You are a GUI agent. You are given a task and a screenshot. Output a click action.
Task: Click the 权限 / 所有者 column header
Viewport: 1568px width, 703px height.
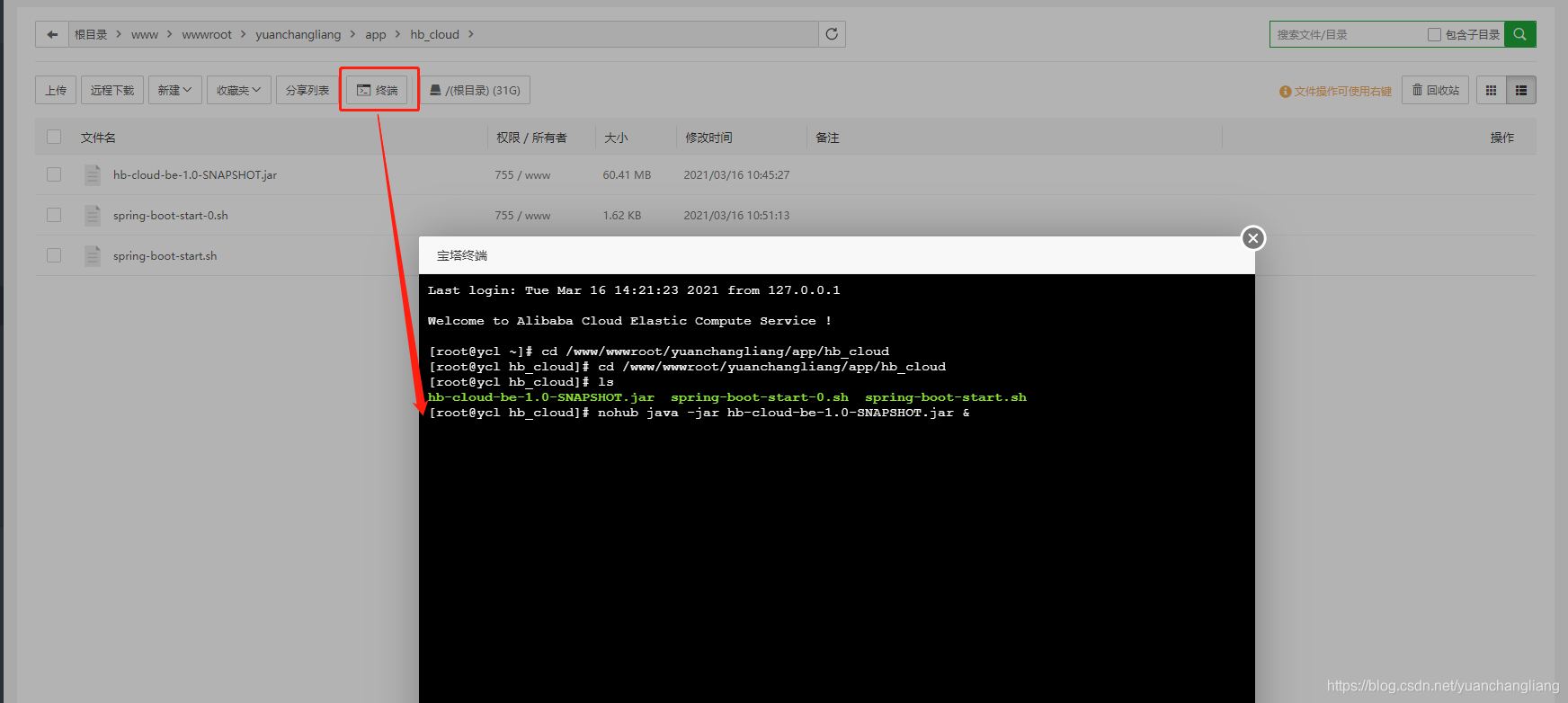(531, 138)
